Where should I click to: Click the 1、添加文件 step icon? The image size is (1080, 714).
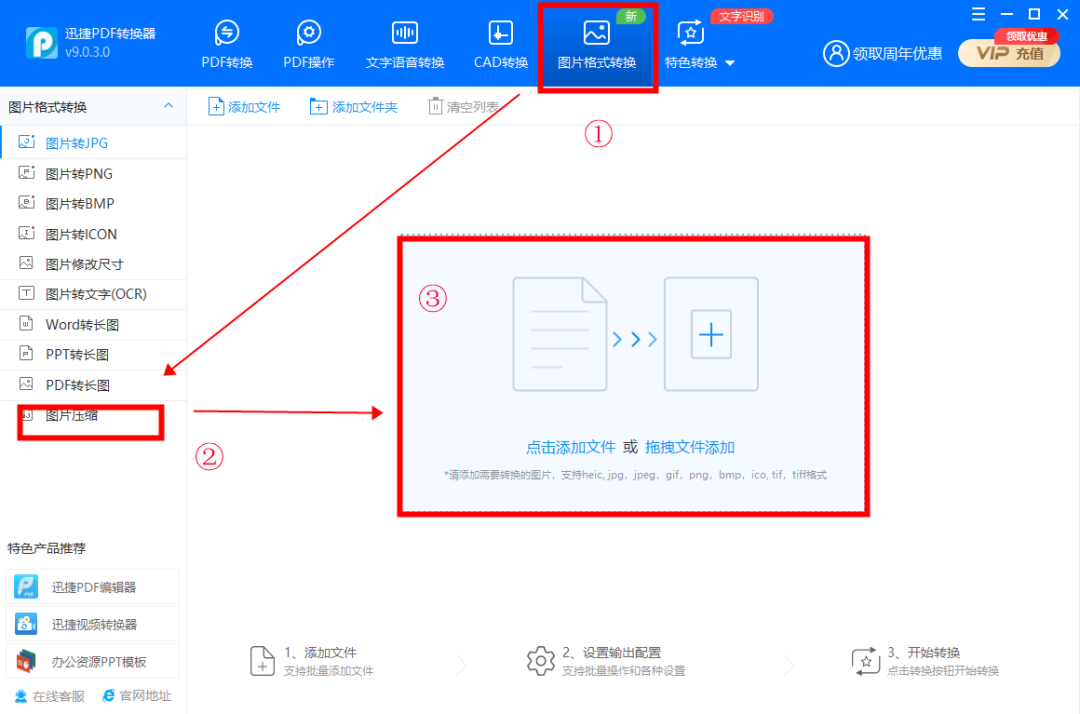[262, 661]
